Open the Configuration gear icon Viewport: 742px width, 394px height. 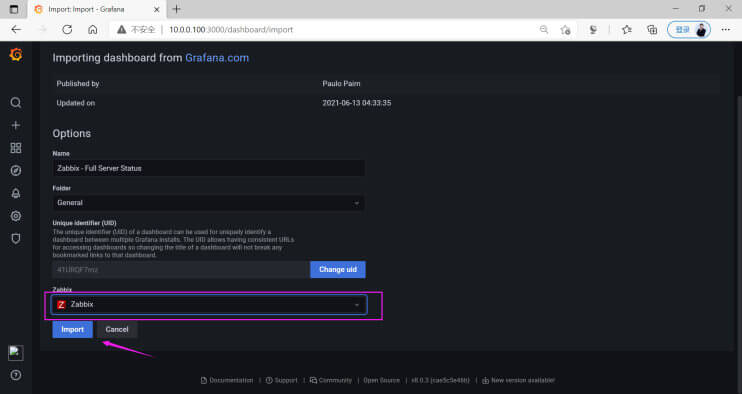click(x=16, y=216)
